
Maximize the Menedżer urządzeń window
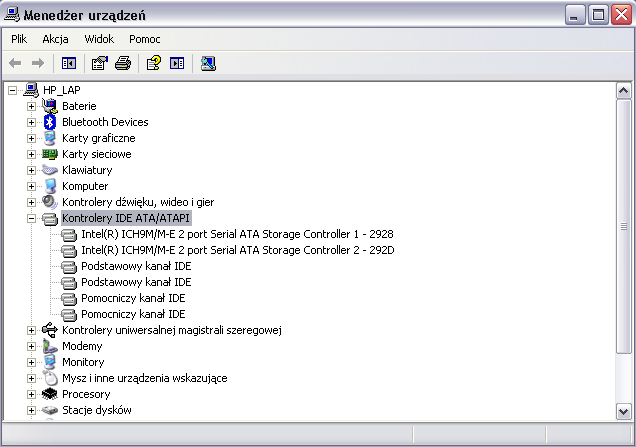tap(598, 15)
